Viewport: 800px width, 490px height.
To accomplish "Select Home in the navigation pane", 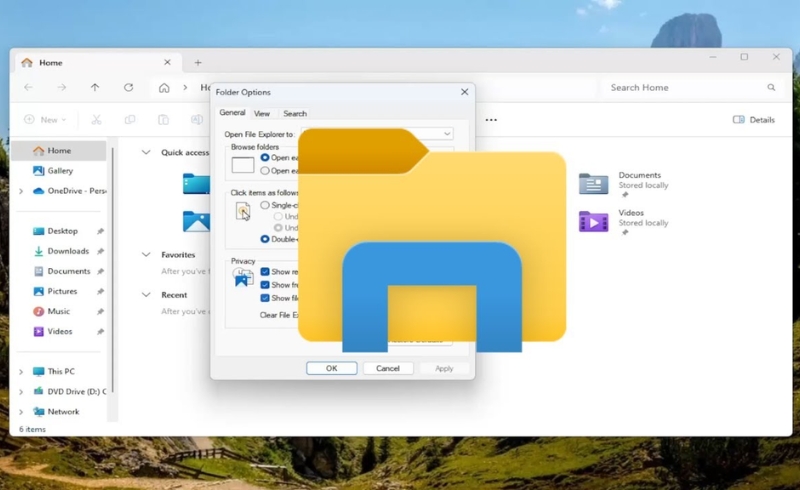I will pyautogui.click(x=59, y=151).
